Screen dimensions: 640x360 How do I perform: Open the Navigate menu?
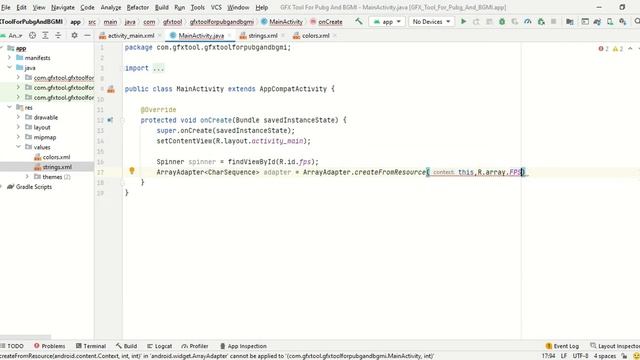(x=62, y=7)
